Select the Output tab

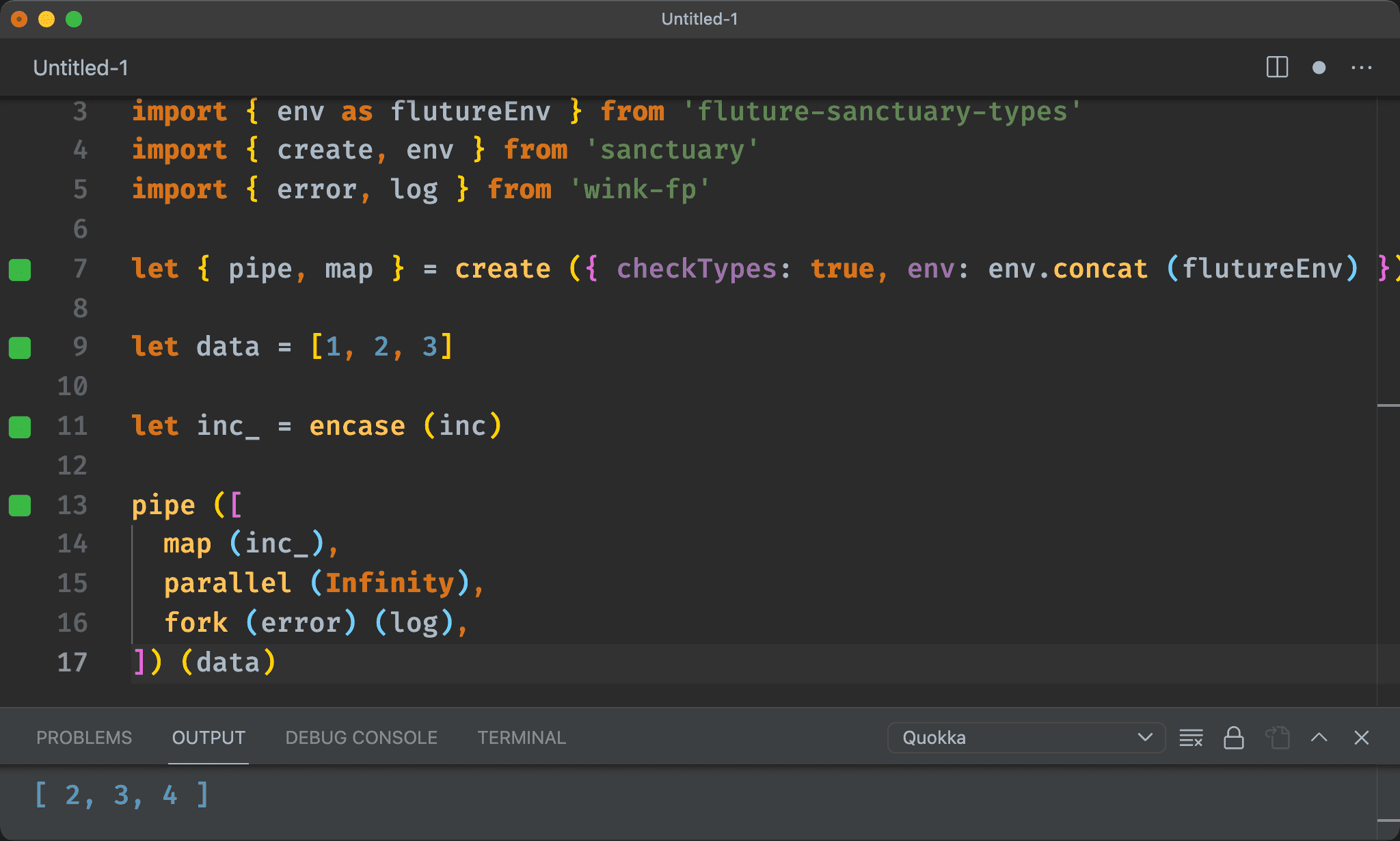tap(208, 738)
